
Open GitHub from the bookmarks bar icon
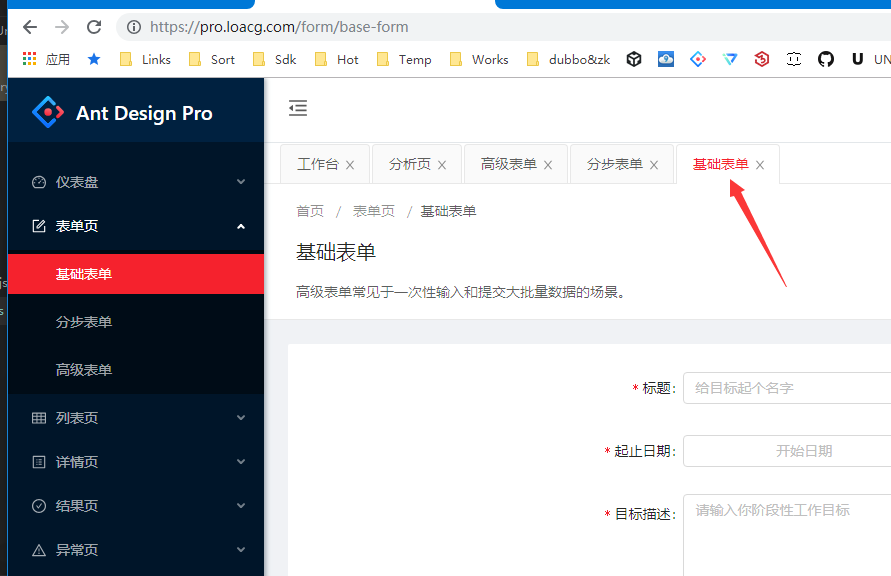click(x=826, y=59)
